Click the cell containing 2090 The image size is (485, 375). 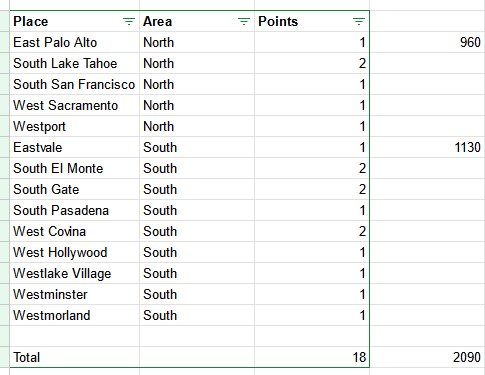coord(427,357)
